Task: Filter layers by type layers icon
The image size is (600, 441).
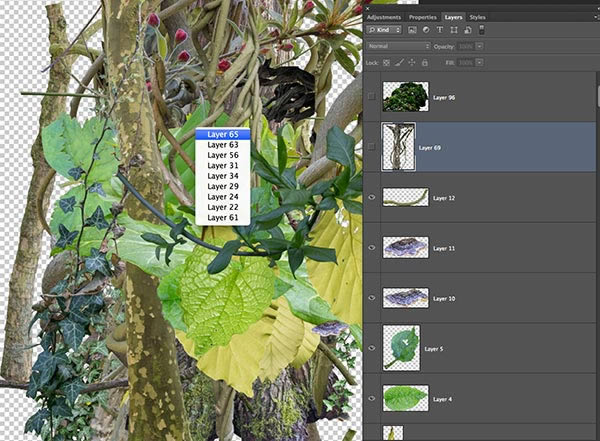Action: (x=440, y=30)
